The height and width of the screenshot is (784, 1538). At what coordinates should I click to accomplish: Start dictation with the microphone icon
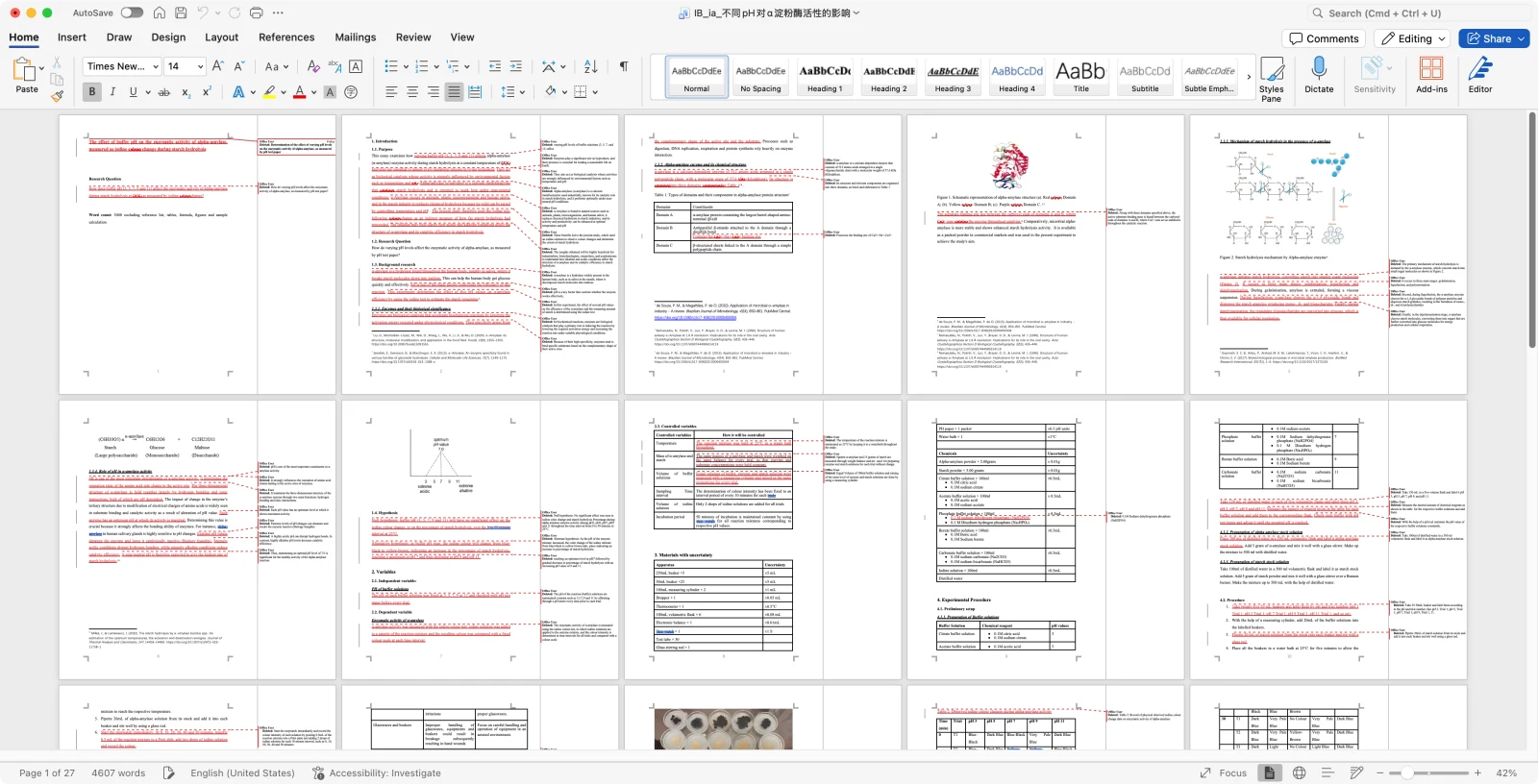(x=1319, y=75)
